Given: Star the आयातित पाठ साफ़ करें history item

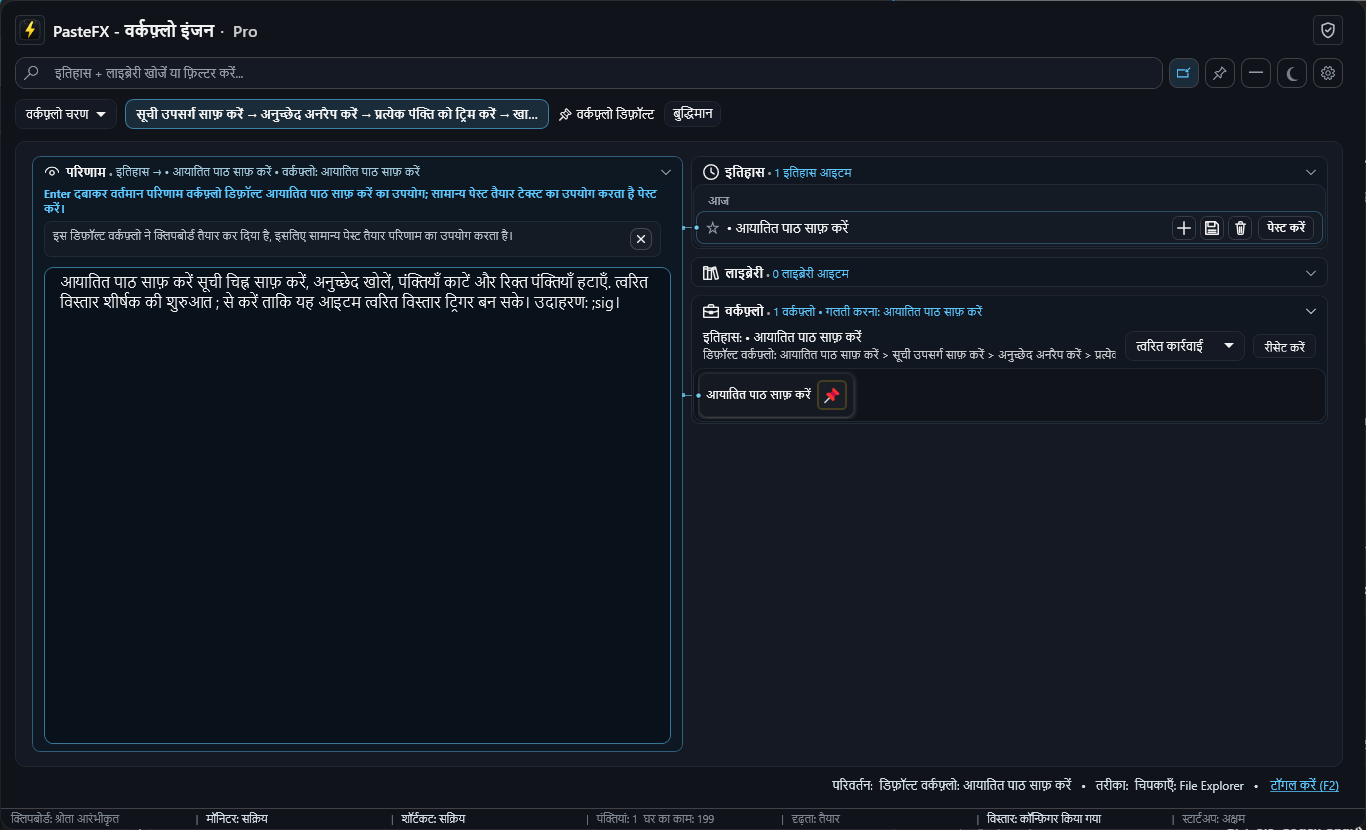Looking at the screenshot, I should pyautogui.click(x=713, y=228).
